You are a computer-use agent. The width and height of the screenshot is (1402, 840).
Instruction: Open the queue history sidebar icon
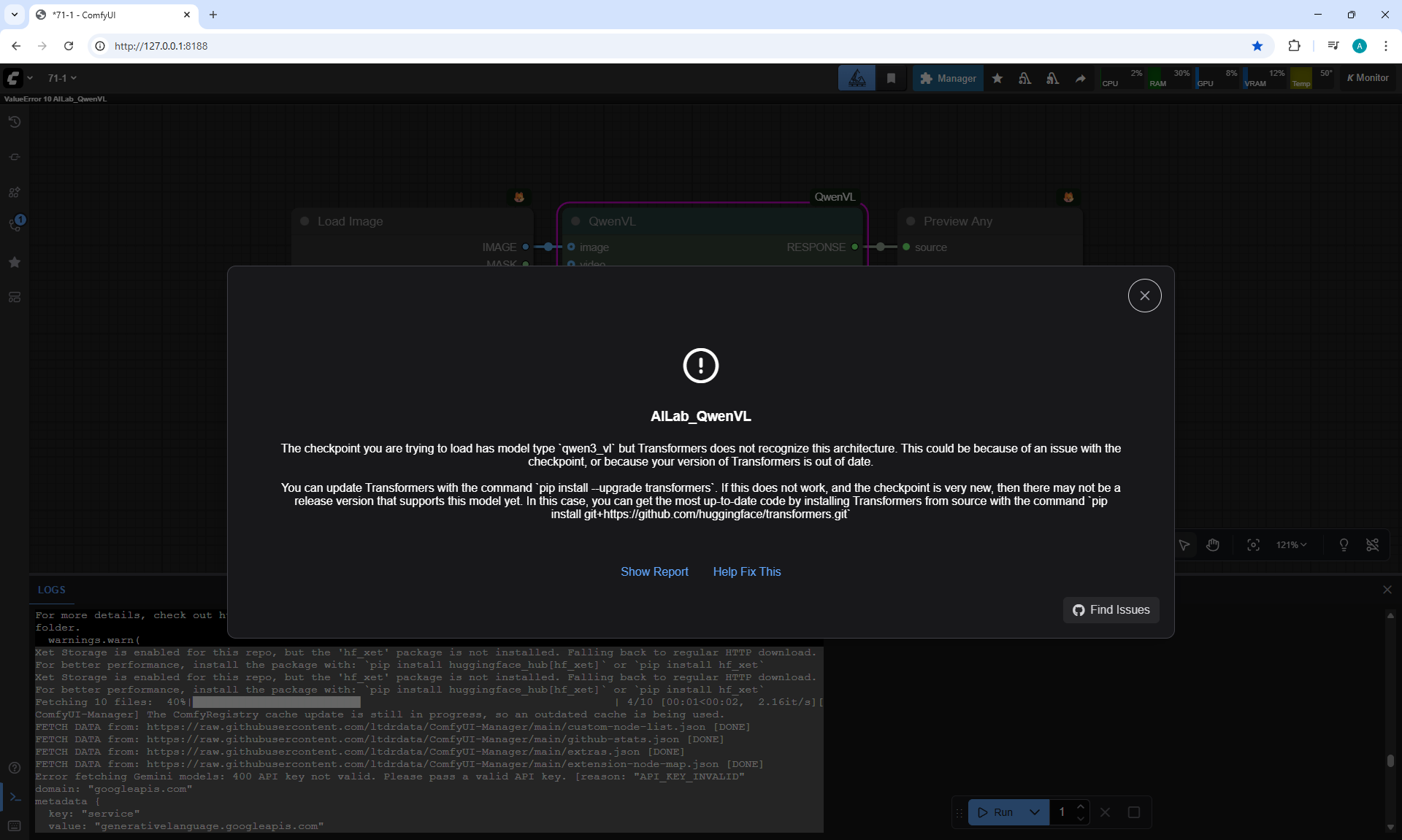[x=15, y=122]
